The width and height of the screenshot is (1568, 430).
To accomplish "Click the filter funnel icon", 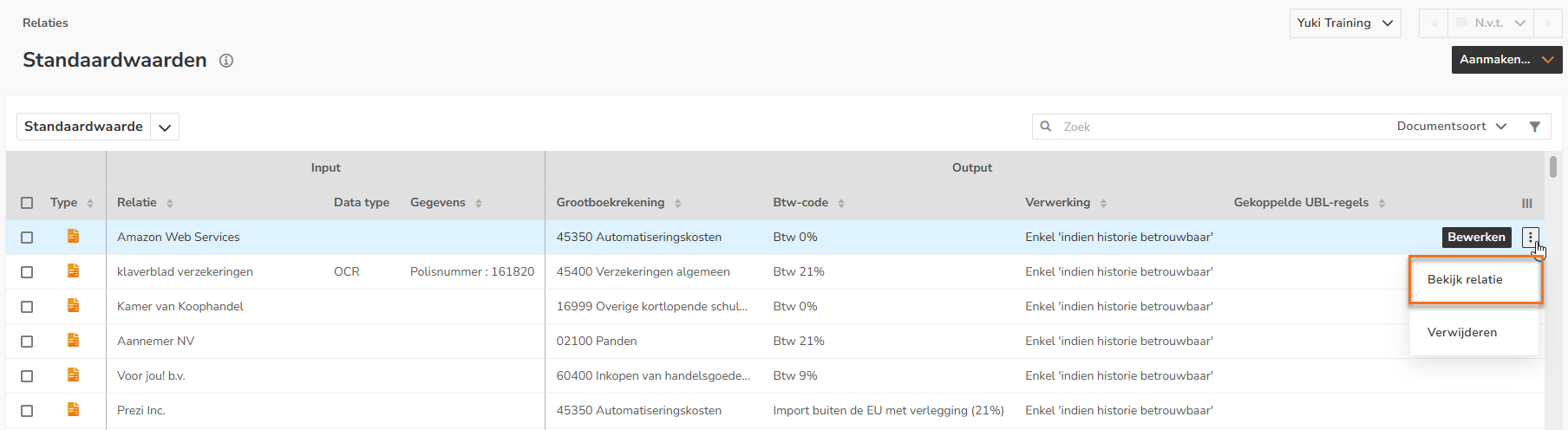I will point(1534,127).
